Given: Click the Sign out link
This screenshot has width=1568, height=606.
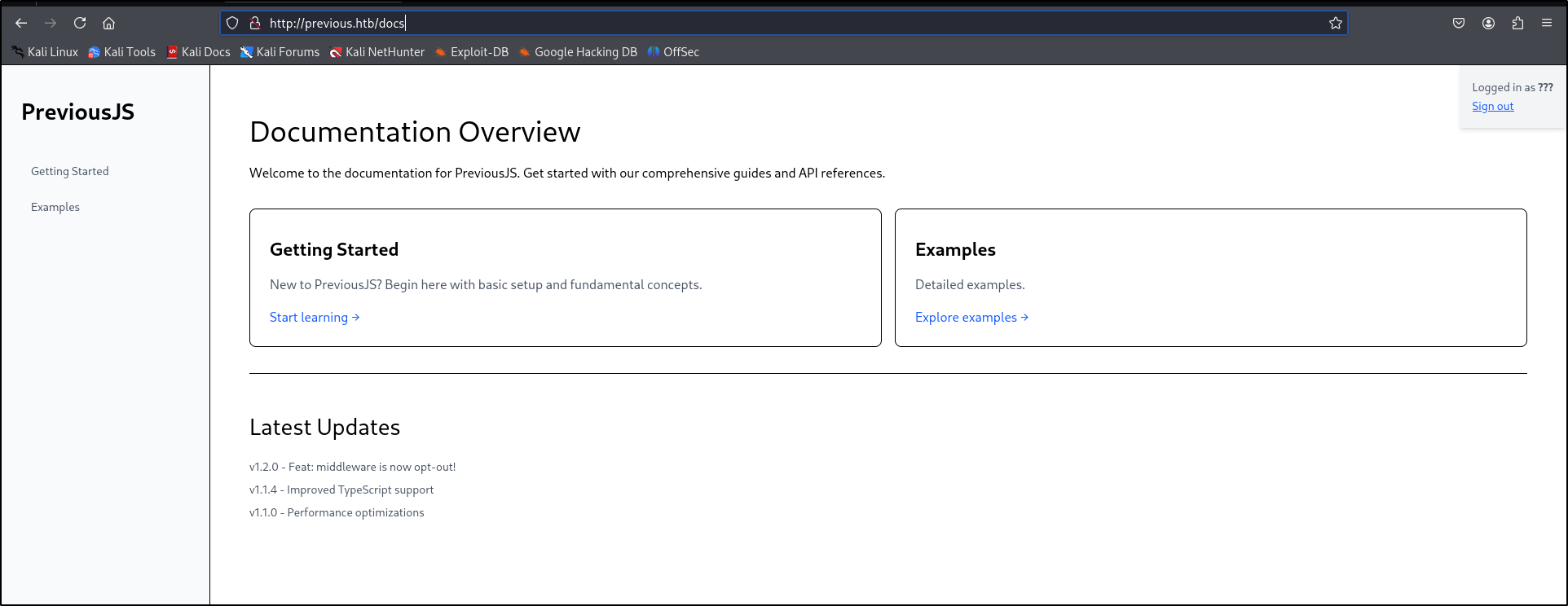Looking at the screenshot, I should coord(1492,106).
